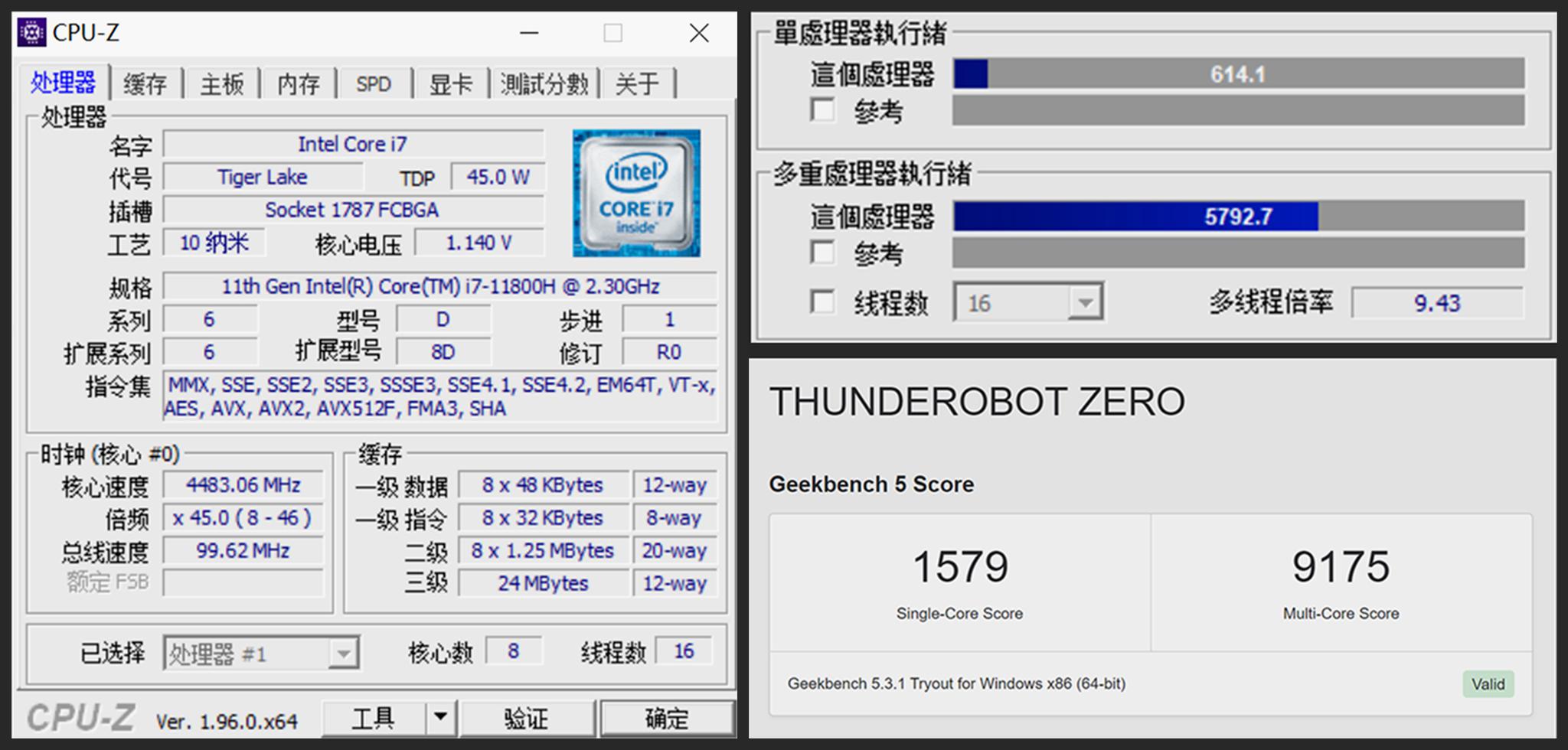1568x750 pixels.
Task: Click the Intel Core i7 inside badge
Action: click(635, 192)
